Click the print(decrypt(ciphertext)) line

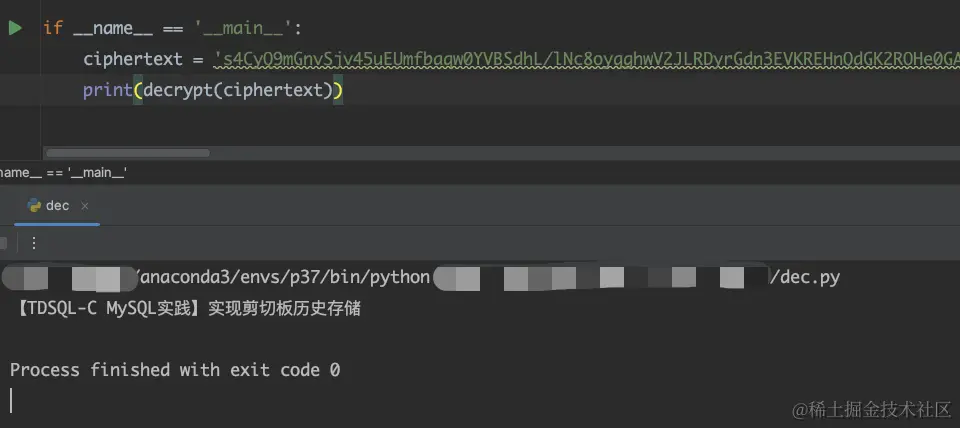(213, 91)
